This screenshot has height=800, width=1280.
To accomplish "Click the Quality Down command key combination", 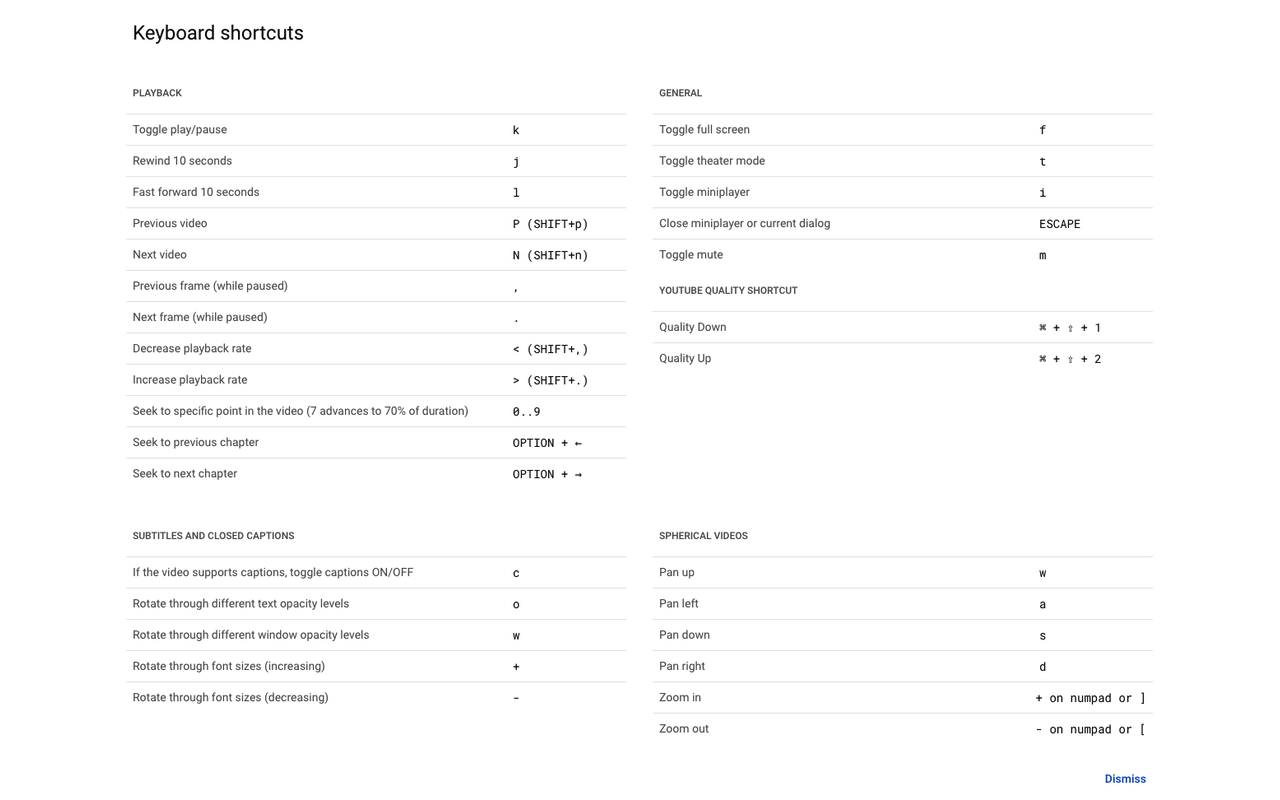I will [1070, 328].
